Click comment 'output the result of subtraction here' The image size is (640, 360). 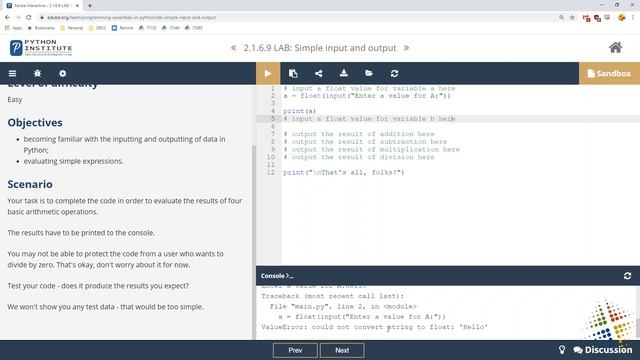point(365,142)
